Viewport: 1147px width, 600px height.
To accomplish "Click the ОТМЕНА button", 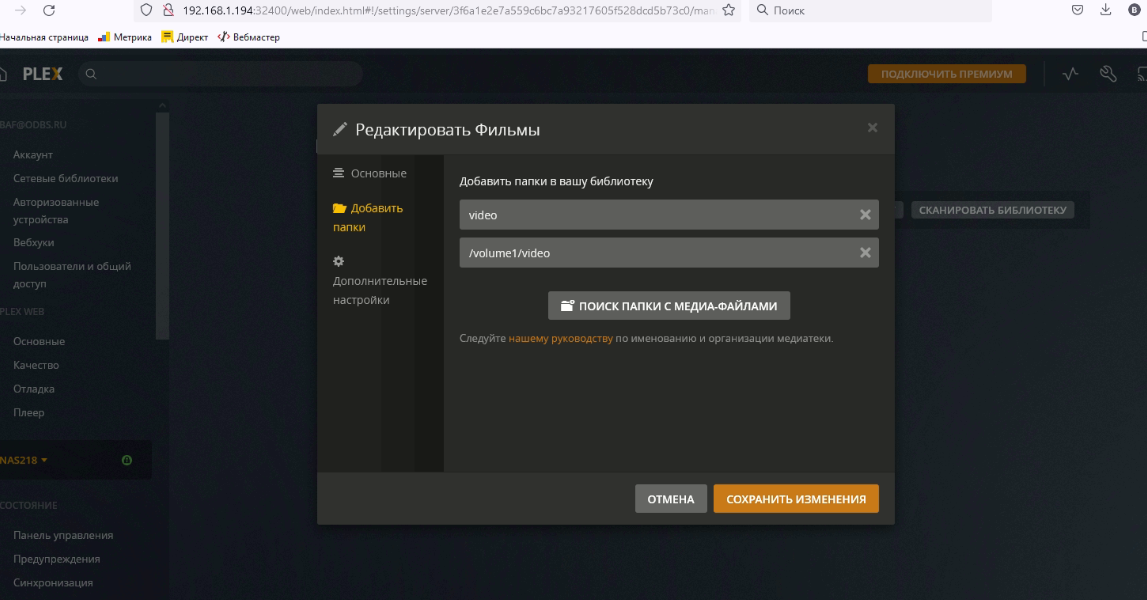I will click(670, 499).
